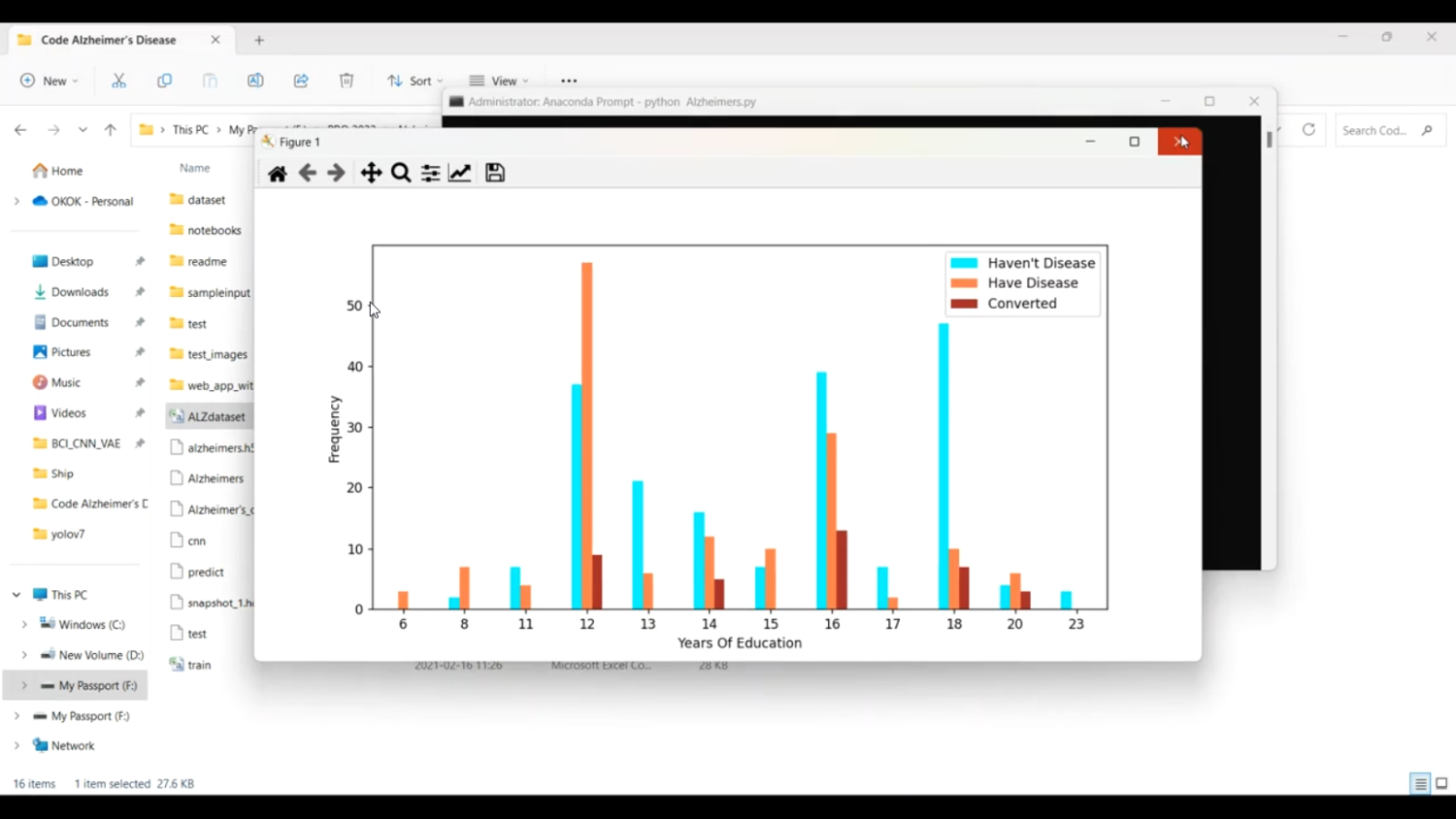
Task: Activate the Zoom to rectangle tool
Action: (x=401, y=173)
